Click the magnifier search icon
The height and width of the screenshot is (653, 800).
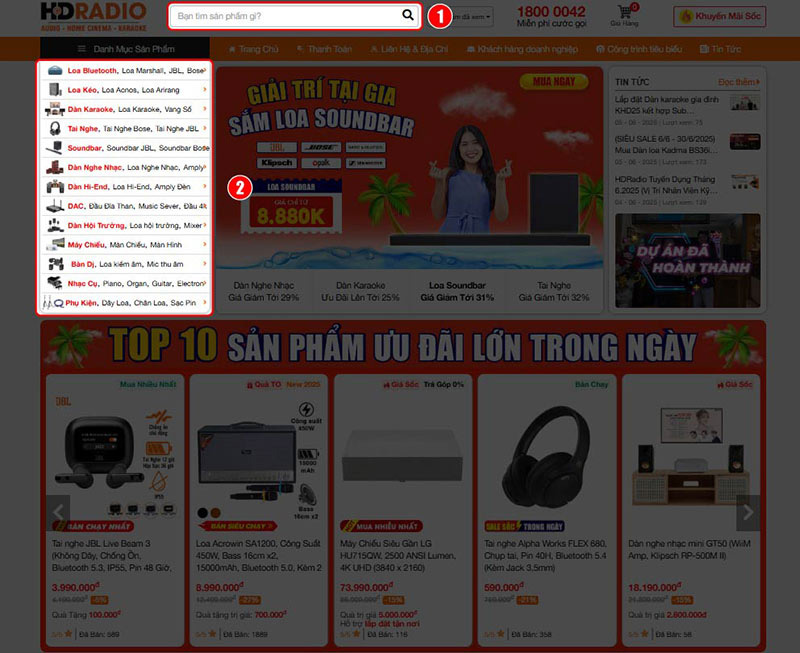pyautogui.click(x=408, y=16)
